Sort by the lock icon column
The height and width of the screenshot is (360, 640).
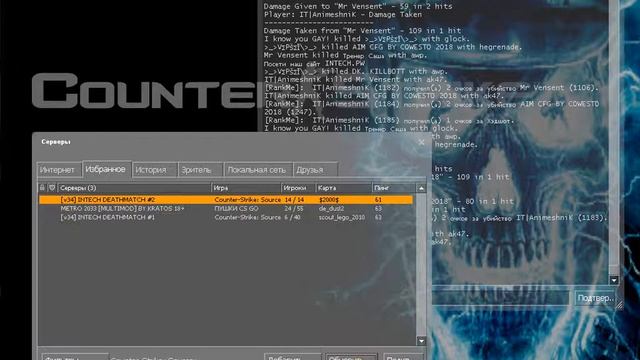pyautogui.click(x=42, y=188)
